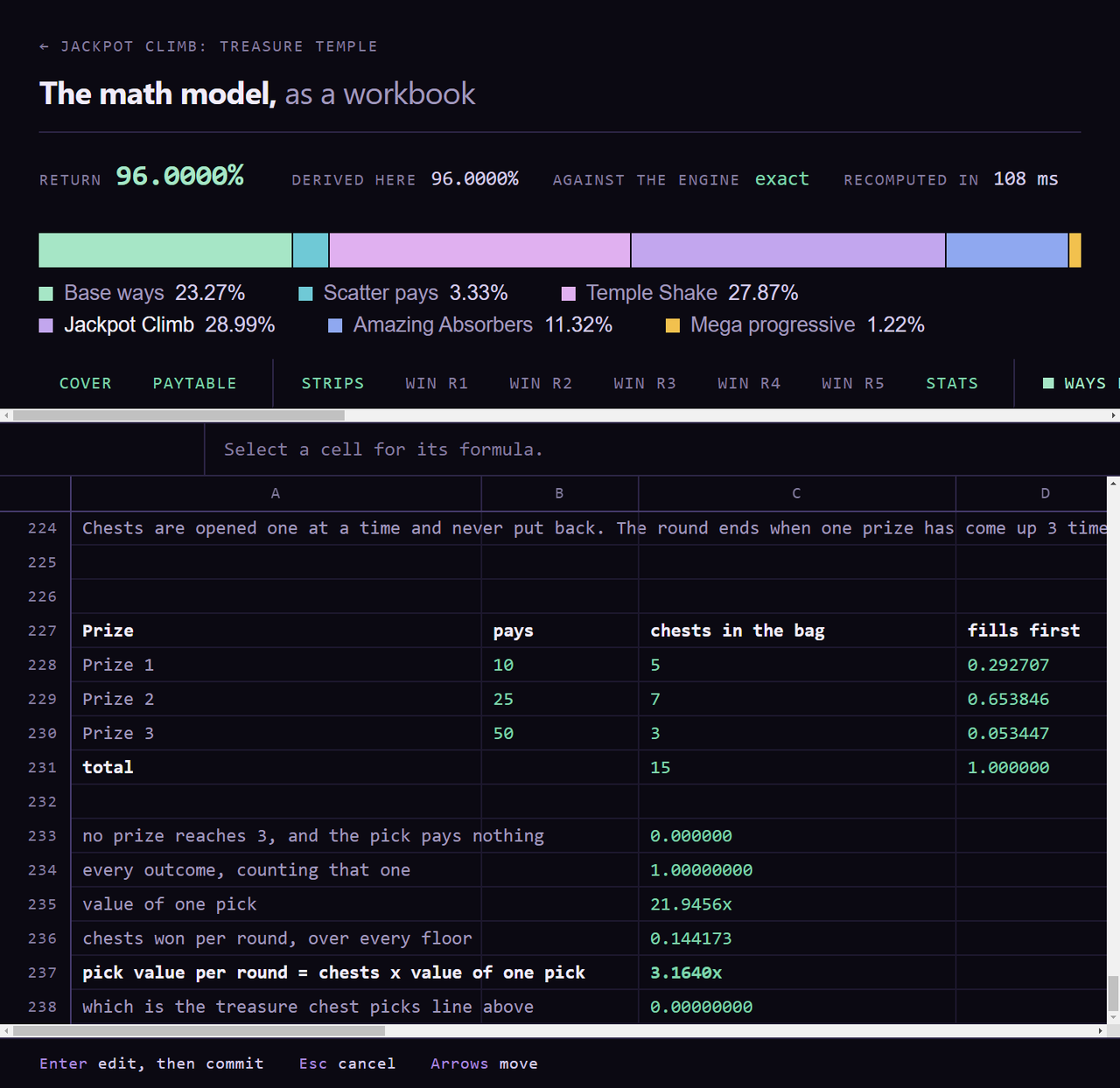This screenshot has width=1120, height=1088.
Task: Select the Amazing Absorbers legend entry
Action: 470,324
